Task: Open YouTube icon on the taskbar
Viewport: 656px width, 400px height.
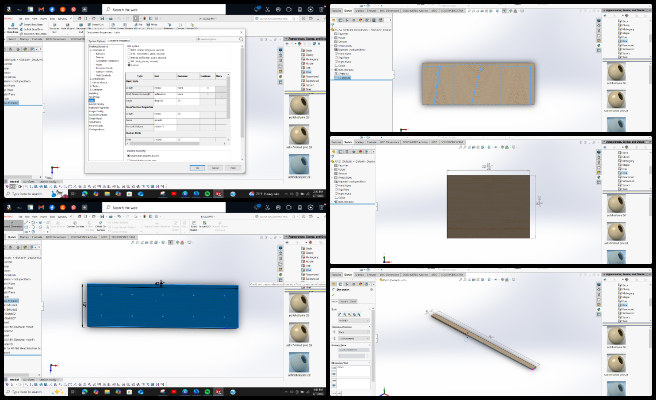Action: tap(174, 194)
